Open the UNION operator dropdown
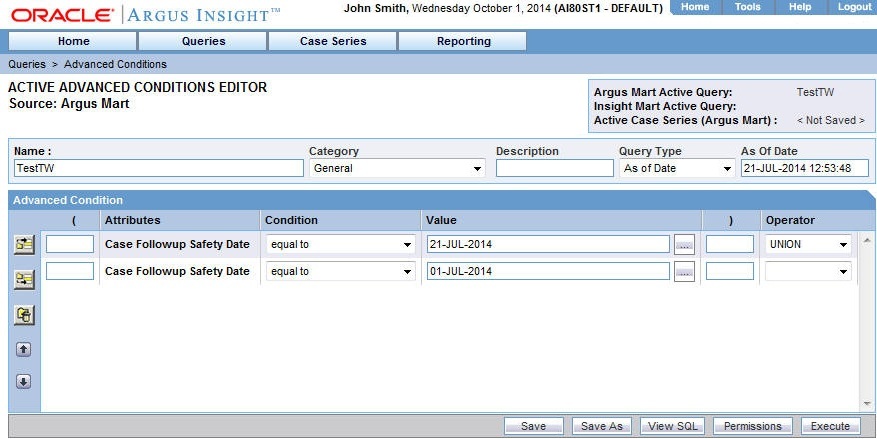 pos(808,244)
